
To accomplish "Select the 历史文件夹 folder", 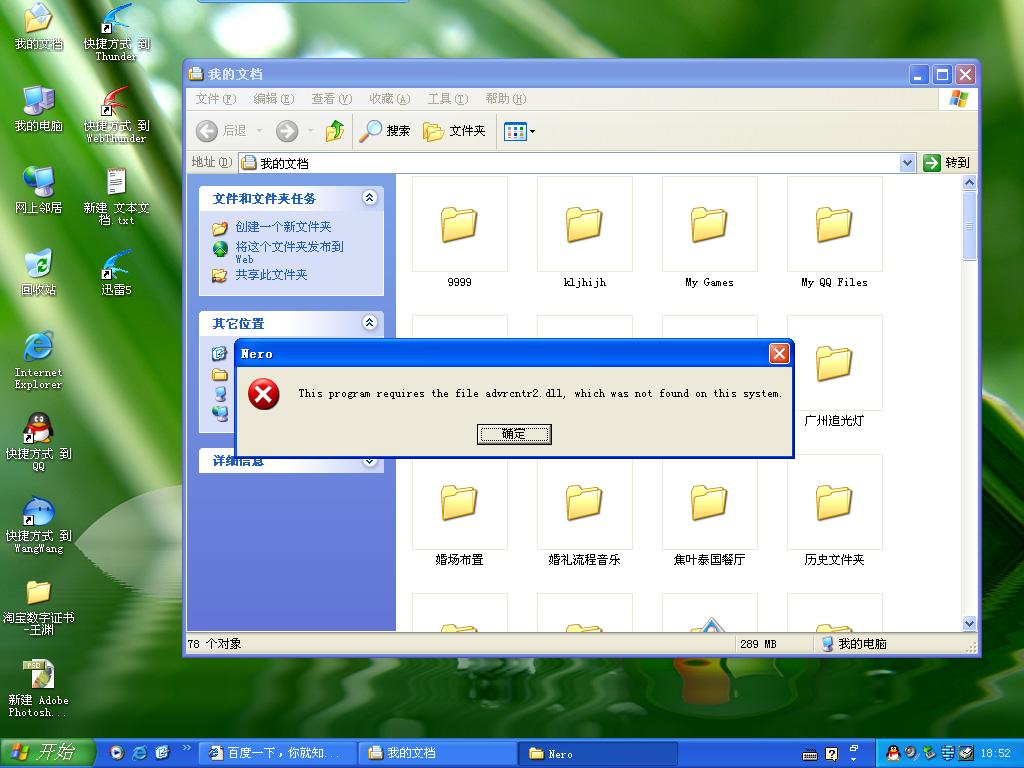I will tap(835, 511).
